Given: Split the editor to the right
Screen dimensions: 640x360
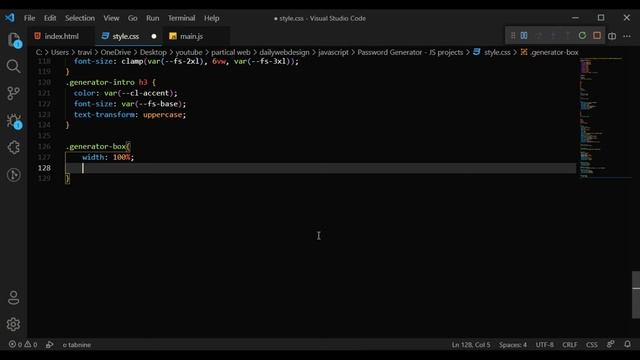Looking at the screenshot, I should click(612, 36).
